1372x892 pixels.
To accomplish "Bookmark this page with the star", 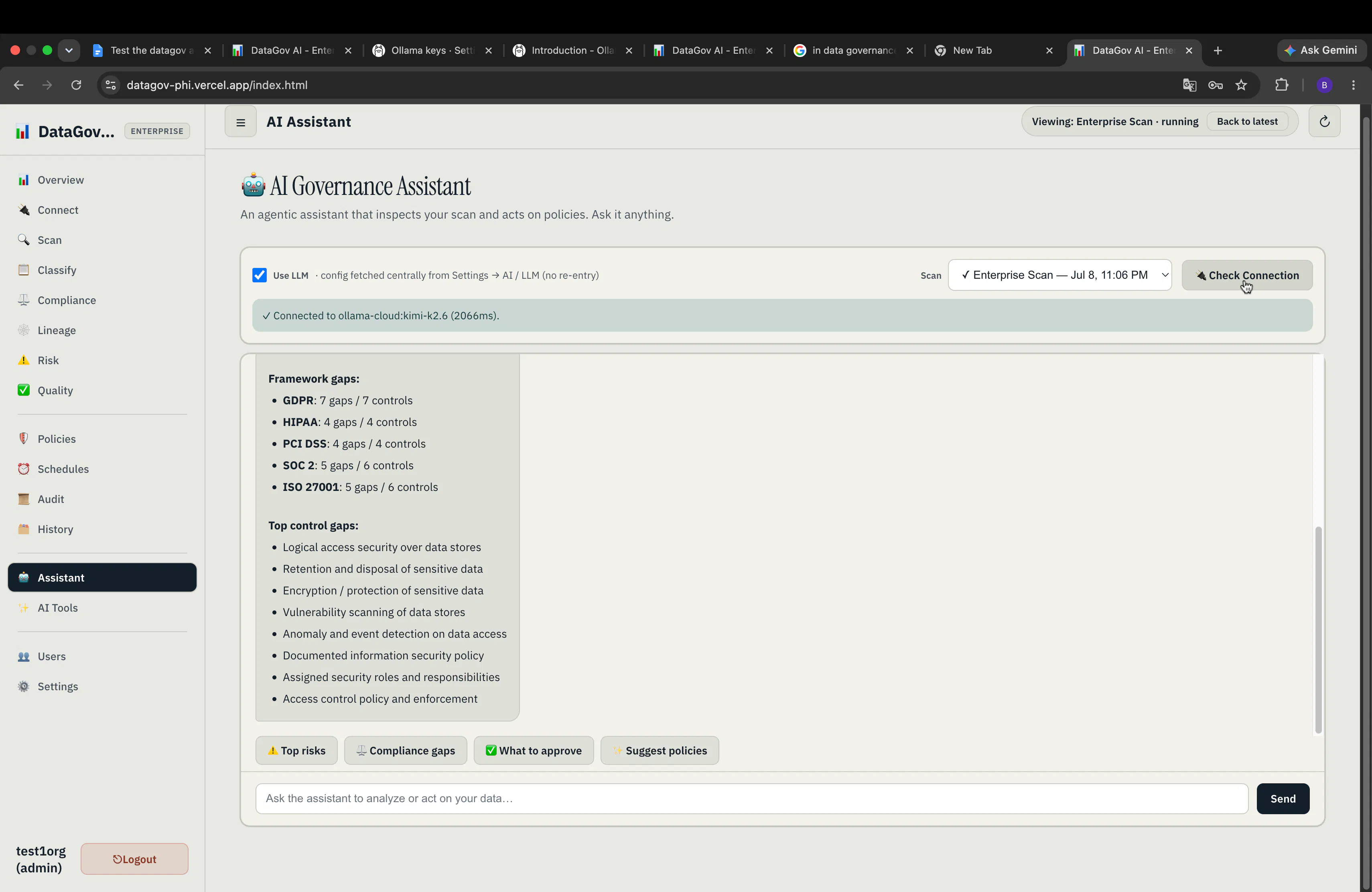I will (x=1241, y=85).
